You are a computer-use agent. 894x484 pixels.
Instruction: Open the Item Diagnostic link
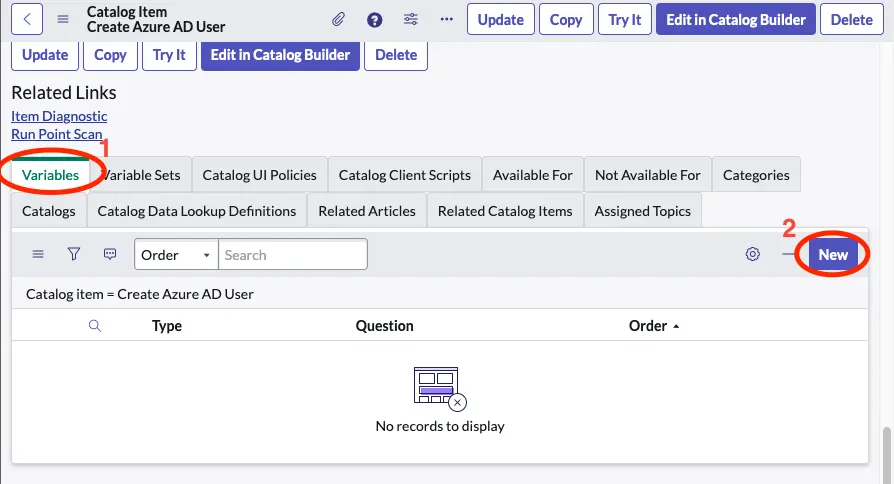click(59, 116)
